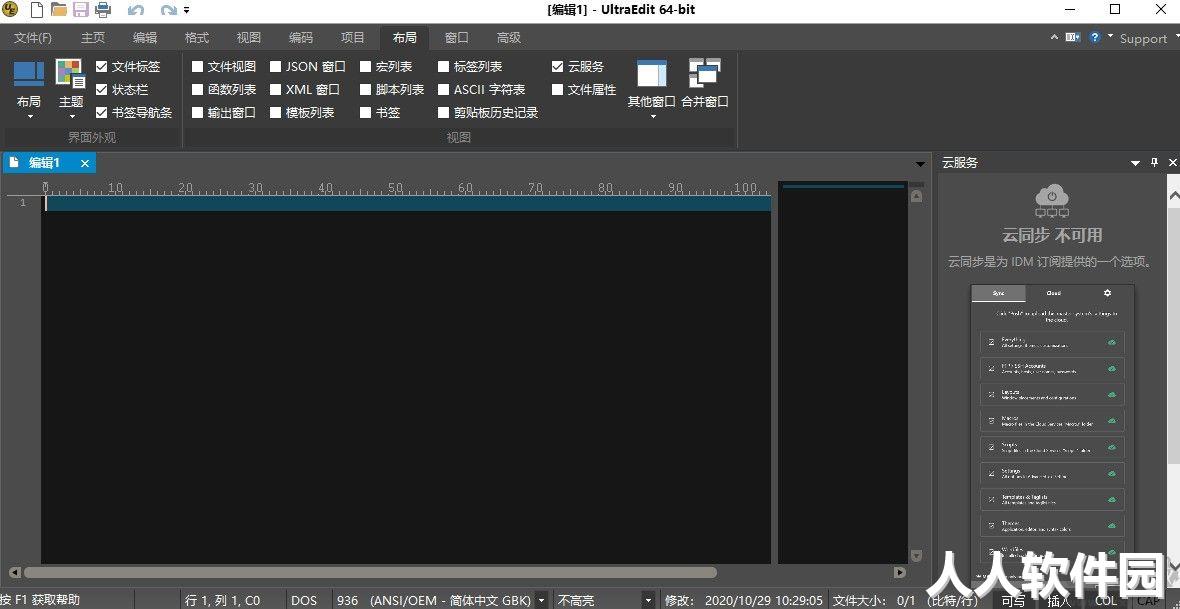This screenshot has height=609, width=1180.
Task: Click the vertical scrollbar down arrow
Action: (916, 556)
